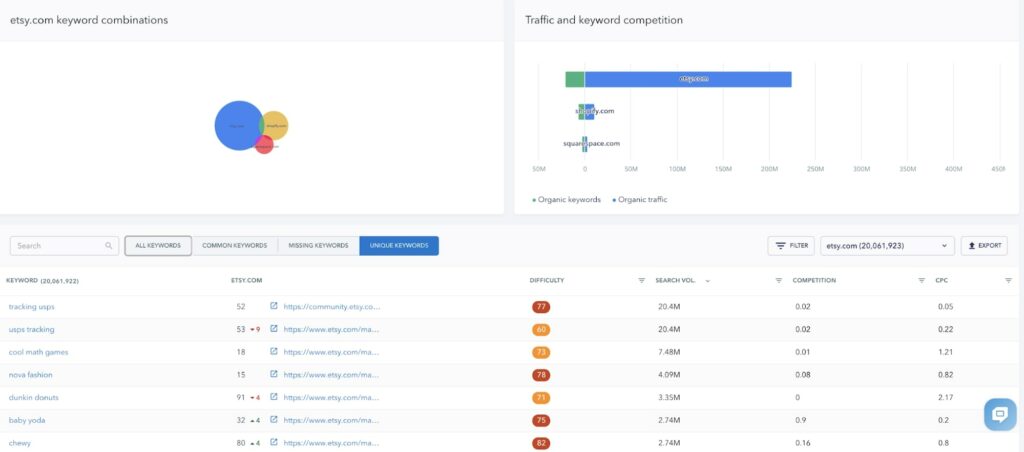Switch to Missing Keywords tab
Screen dimensions: 1024x452
click(318, 246)
